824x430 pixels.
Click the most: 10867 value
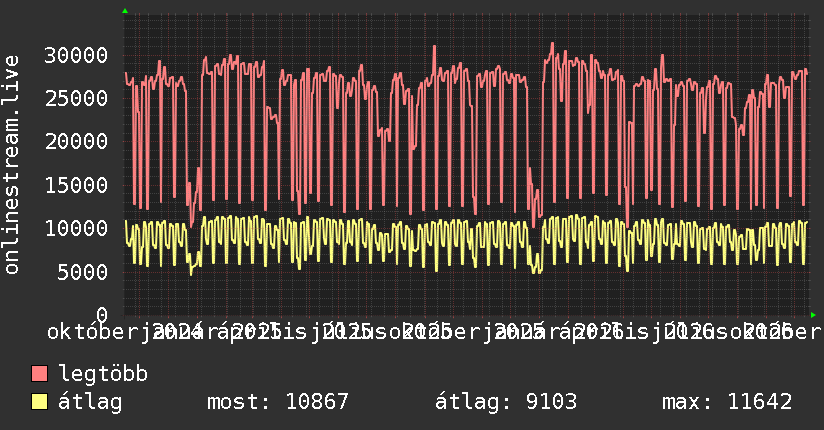click(x=278, y=402)
